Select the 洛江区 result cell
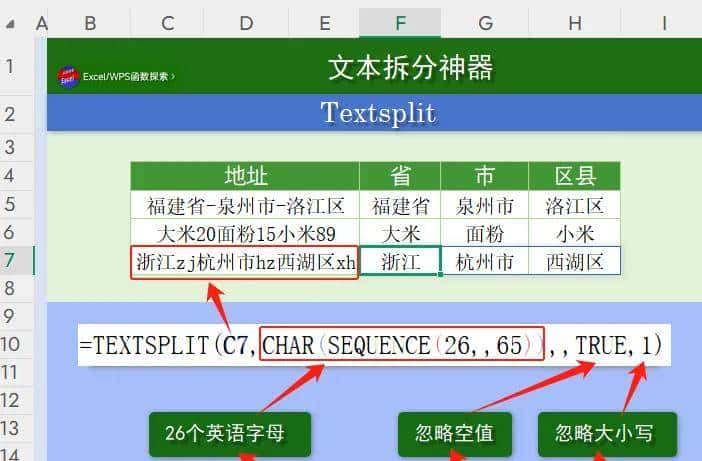The height and width of the screenshot is (461, 702). click(575, 205)
